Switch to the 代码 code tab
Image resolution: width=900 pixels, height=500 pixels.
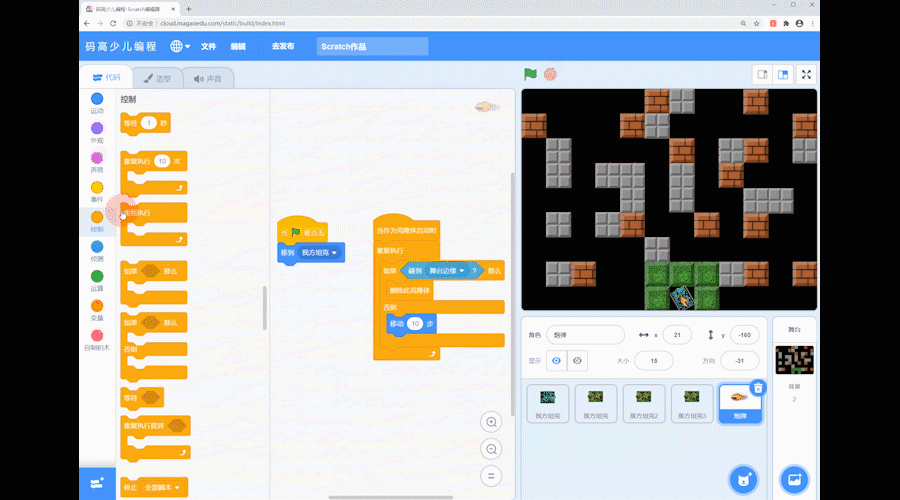point(107,77)
